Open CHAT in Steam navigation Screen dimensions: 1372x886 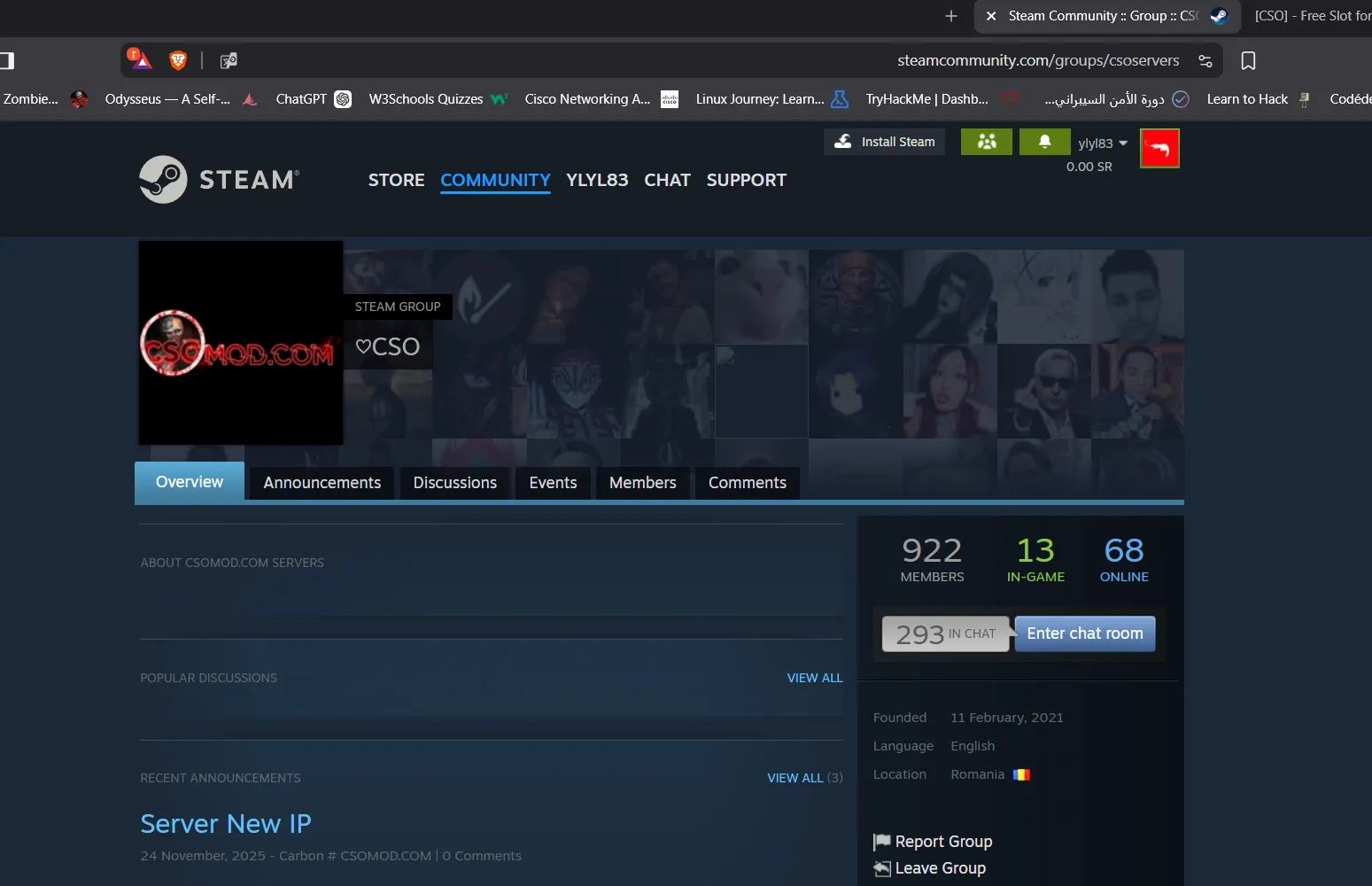click(x=668, y=180)
